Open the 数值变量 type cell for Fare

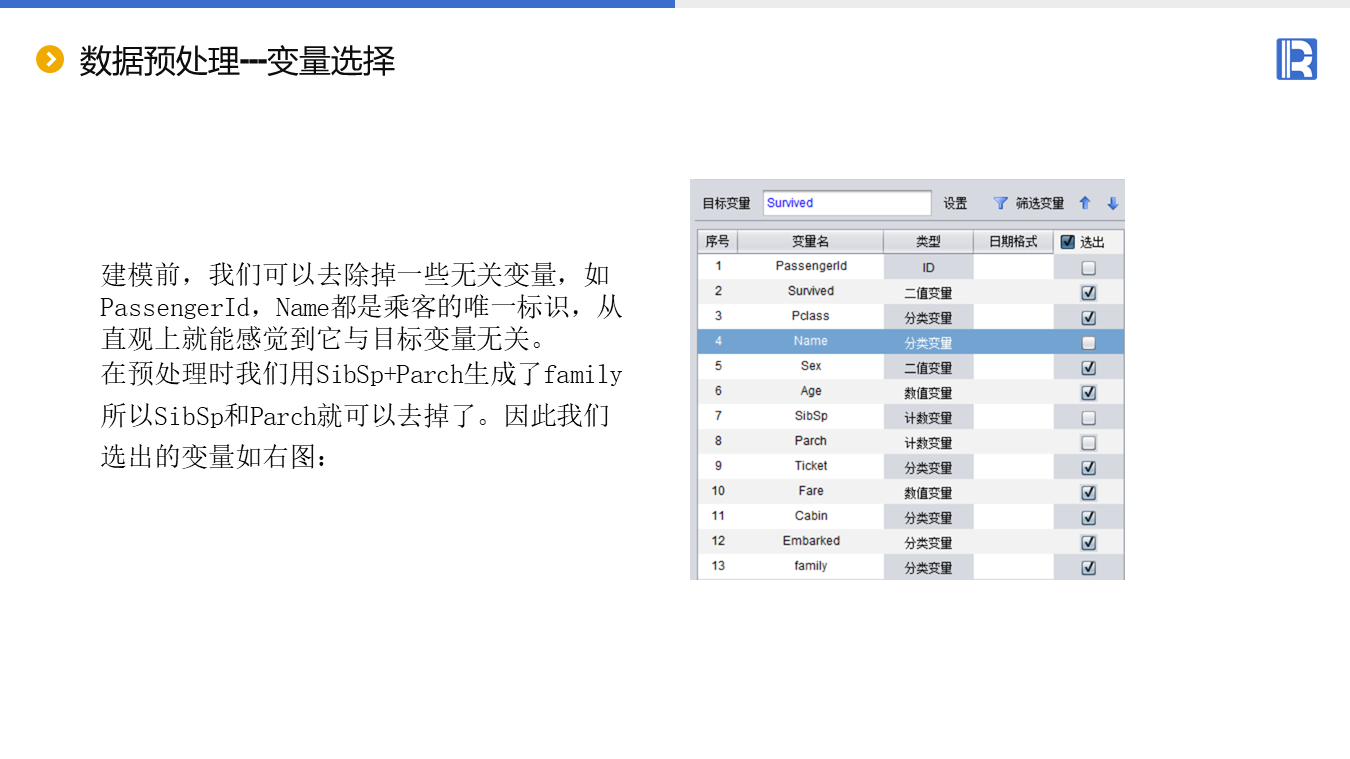[x=929, y=493]
